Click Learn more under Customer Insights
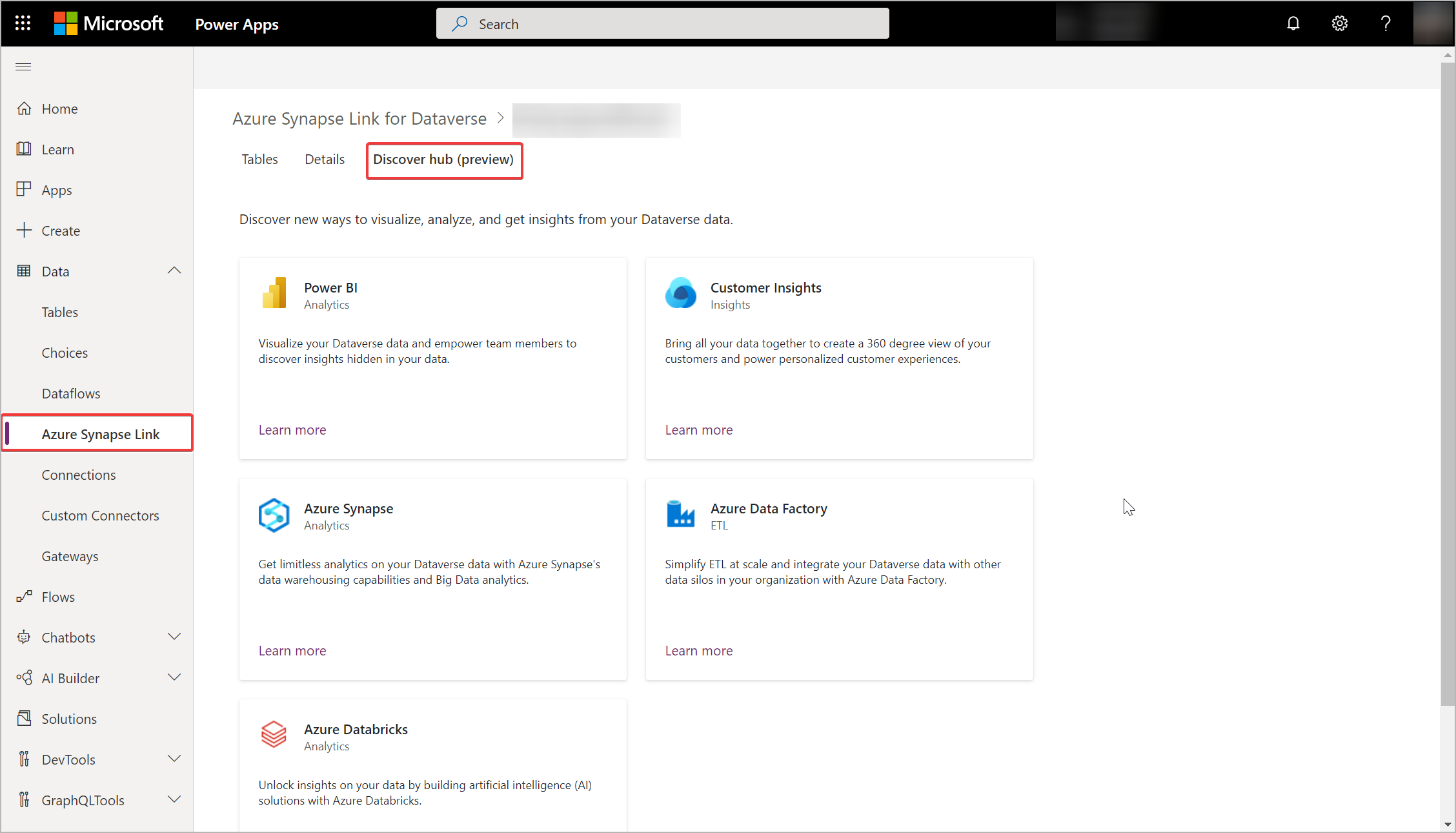This screenshot has height=833, width=1456. pos(698,429)
